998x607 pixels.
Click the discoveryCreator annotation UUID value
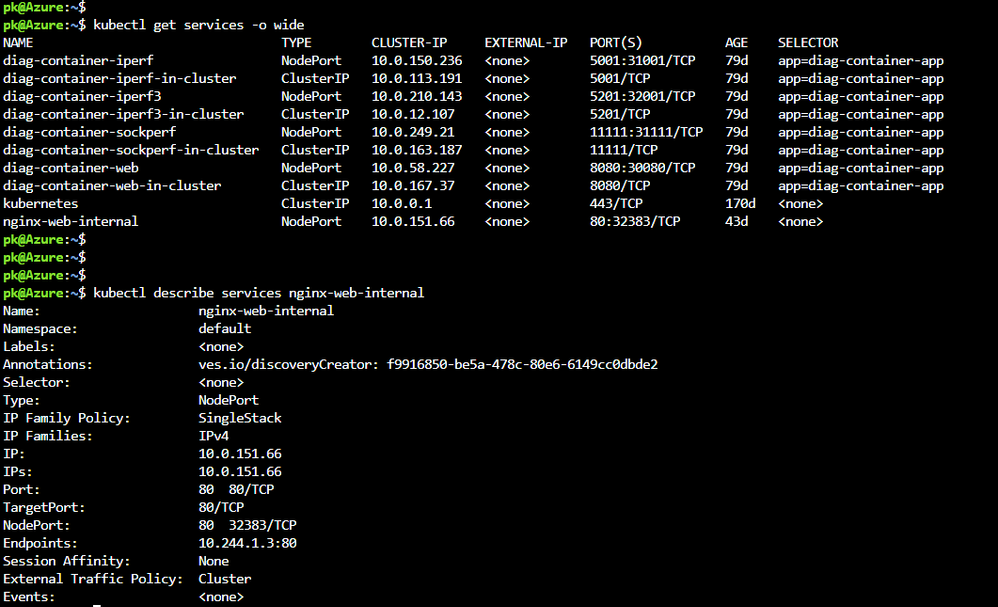[x=522, y=364]
